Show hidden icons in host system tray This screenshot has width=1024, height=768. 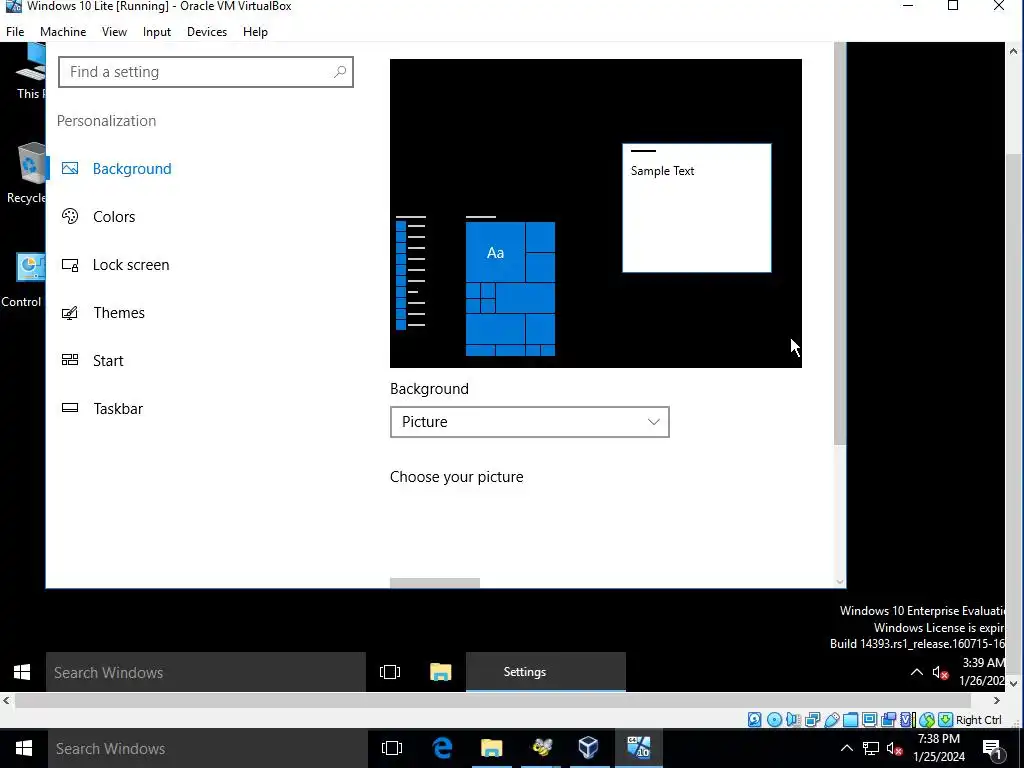pos(846,748)
